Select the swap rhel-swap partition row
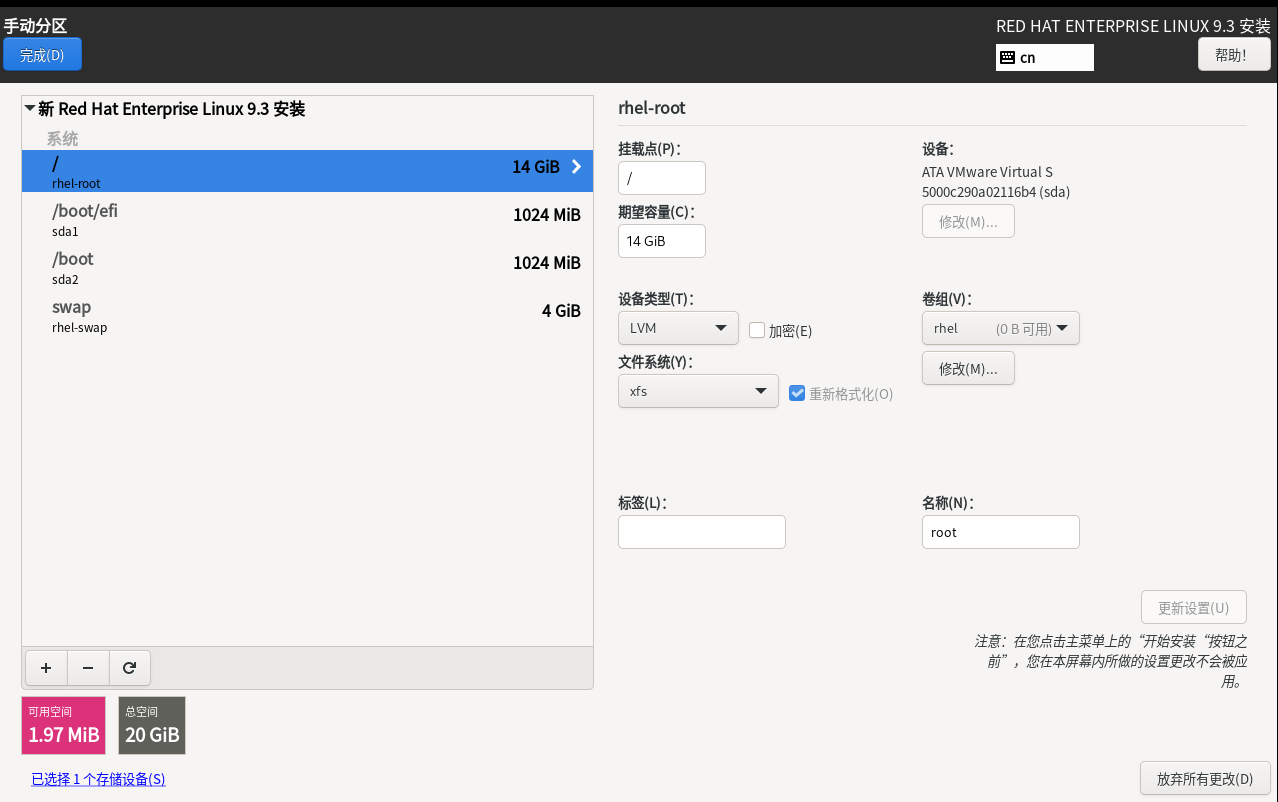 307,315
